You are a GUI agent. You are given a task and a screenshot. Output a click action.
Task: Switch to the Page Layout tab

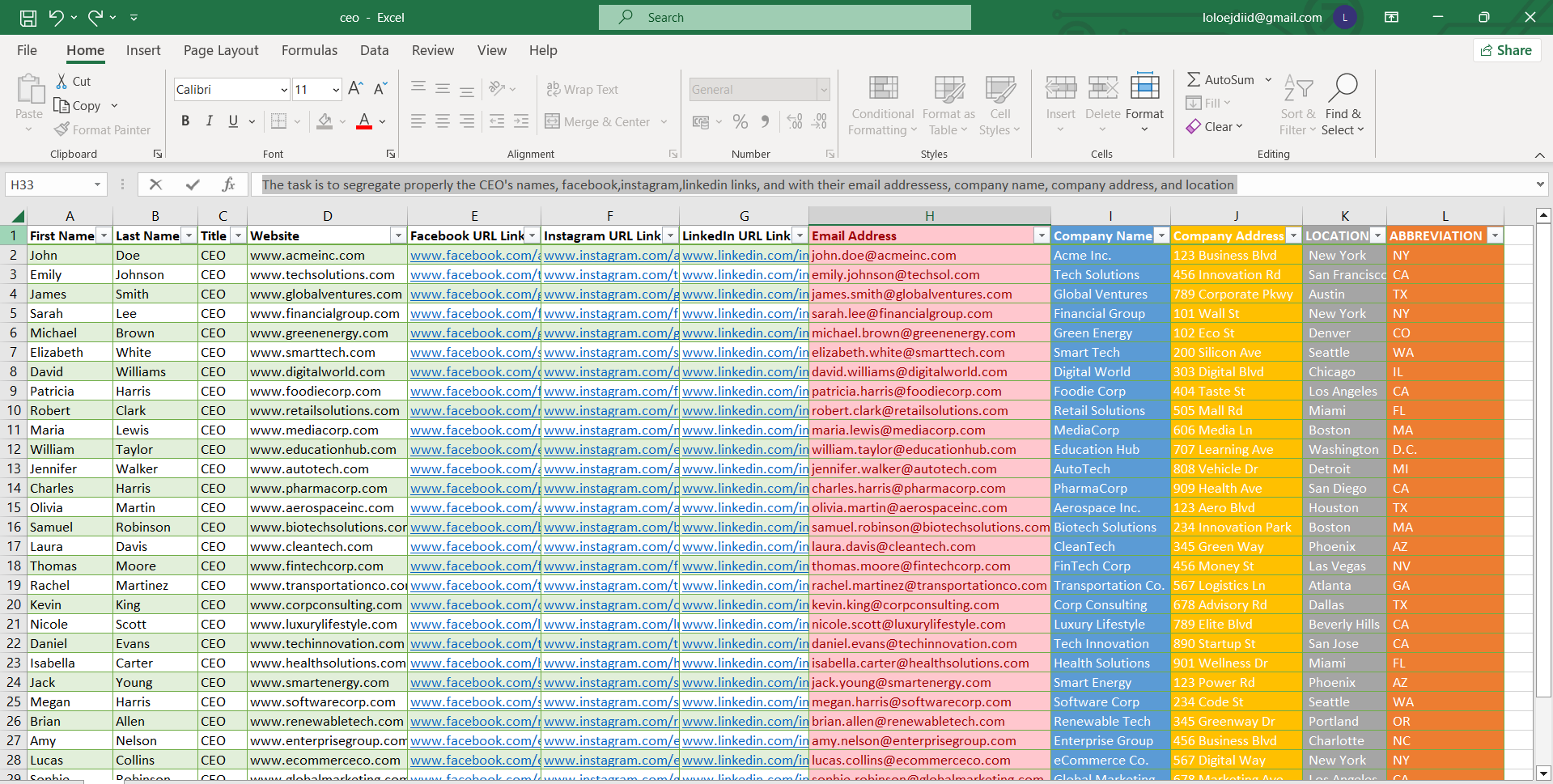(221, 50)
